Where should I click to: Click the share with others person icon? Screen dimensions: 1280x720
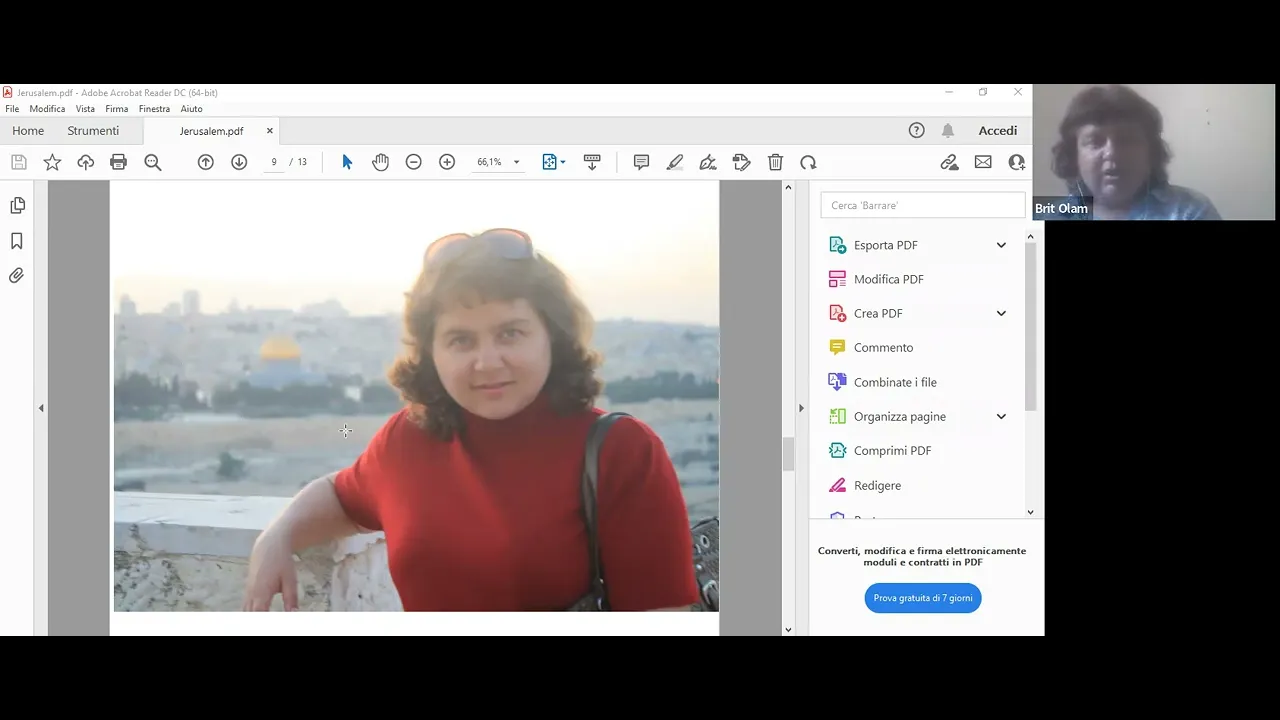coord(1017,162)
